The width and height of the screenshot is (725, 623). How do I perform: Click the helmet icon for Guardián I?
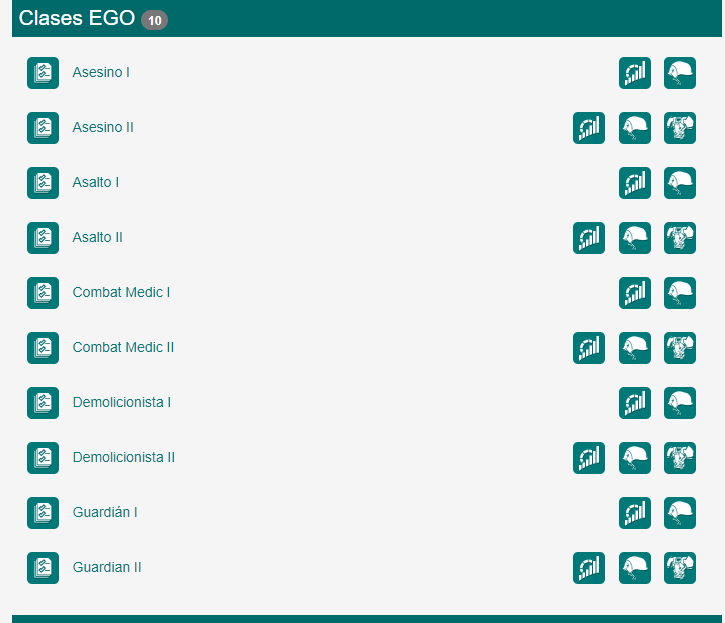click(x=680, y=513)
